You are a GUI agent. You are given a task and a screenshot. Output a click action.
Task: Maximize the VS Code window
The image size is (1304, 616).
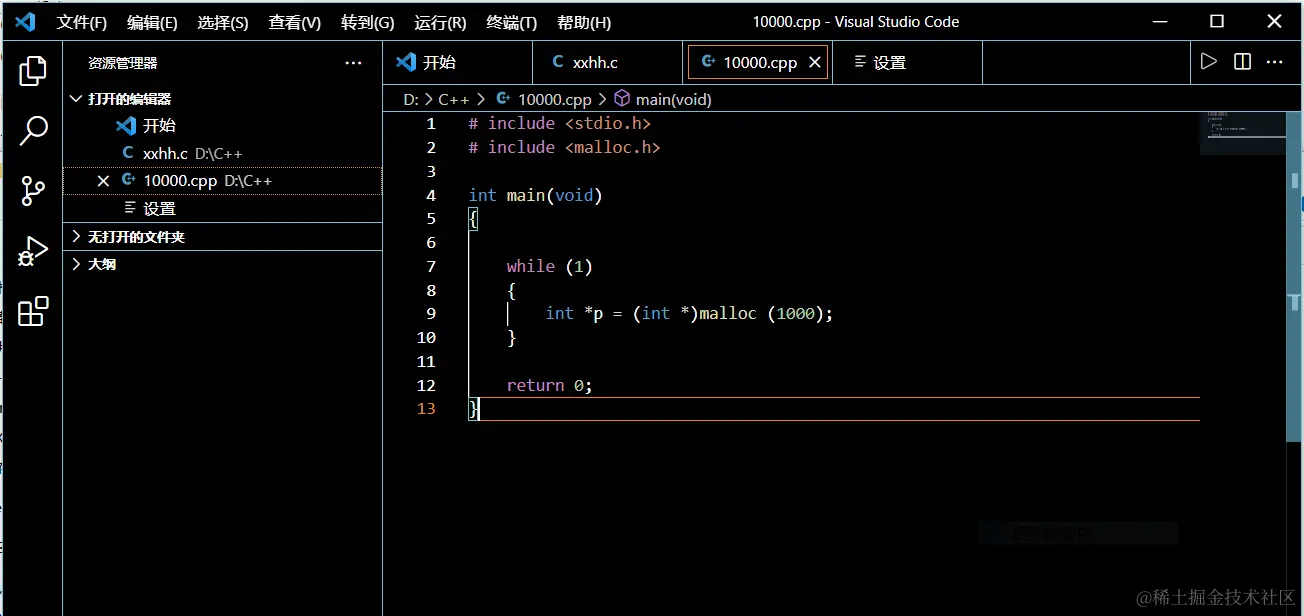[x=1216, y=21]
